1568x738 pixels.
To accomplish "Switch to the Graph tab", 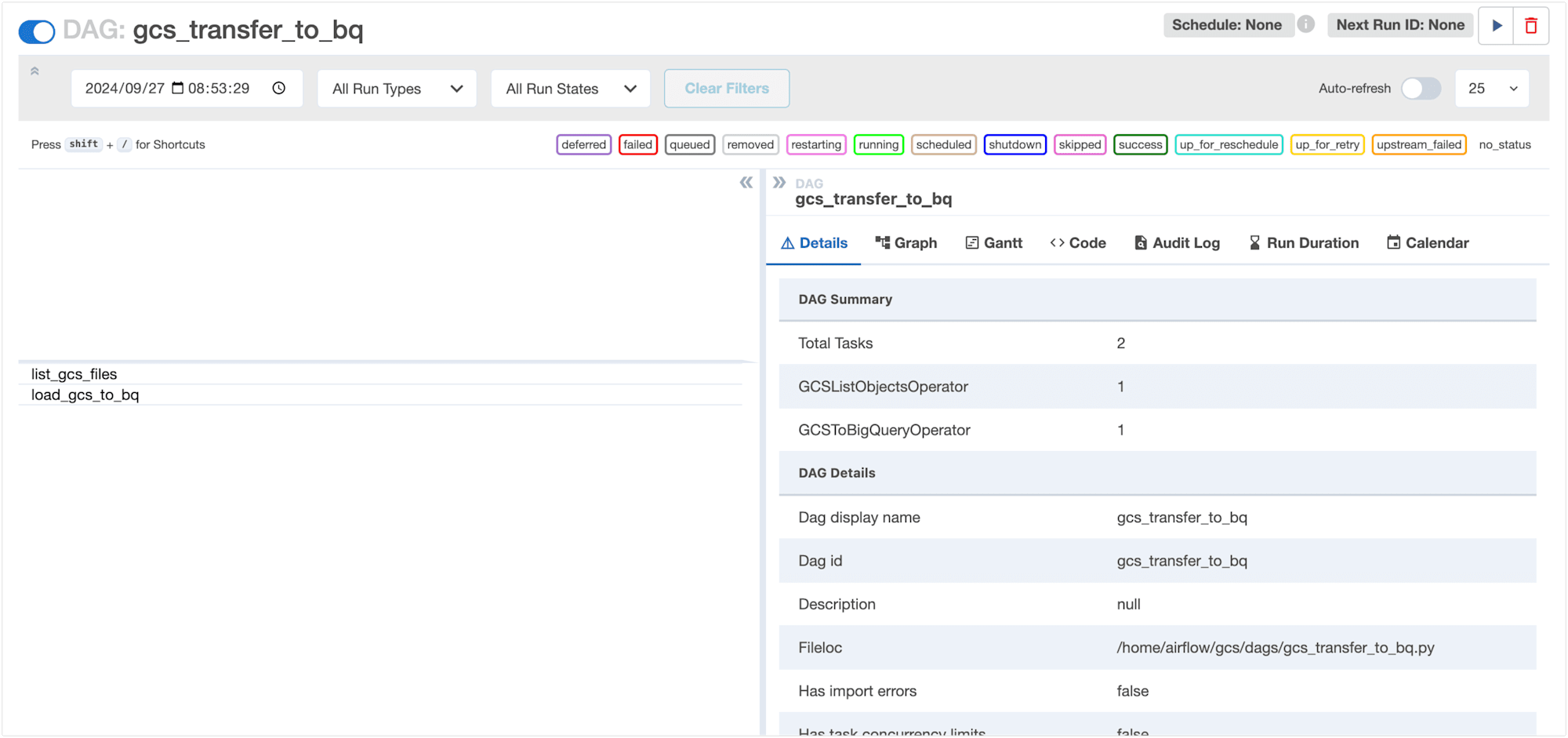I will click(906, 243).
